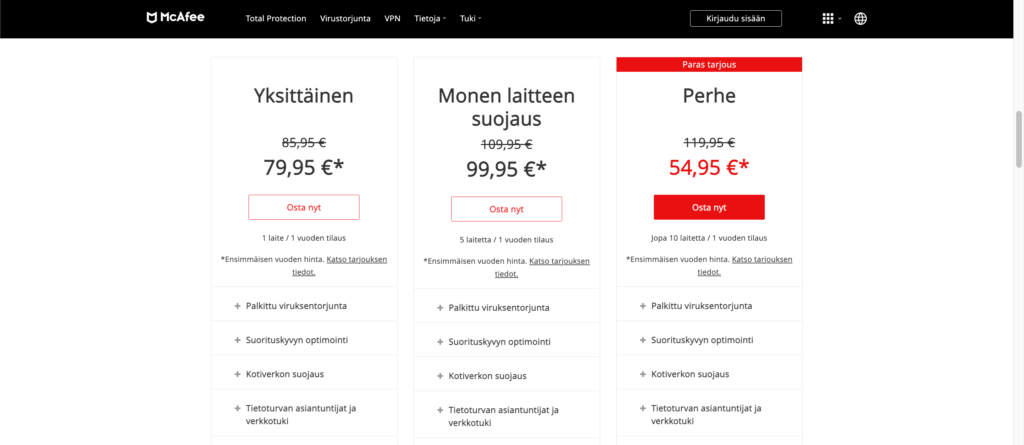
Task: Open the Tuki dropdown menu
Action: click(470, 18)
